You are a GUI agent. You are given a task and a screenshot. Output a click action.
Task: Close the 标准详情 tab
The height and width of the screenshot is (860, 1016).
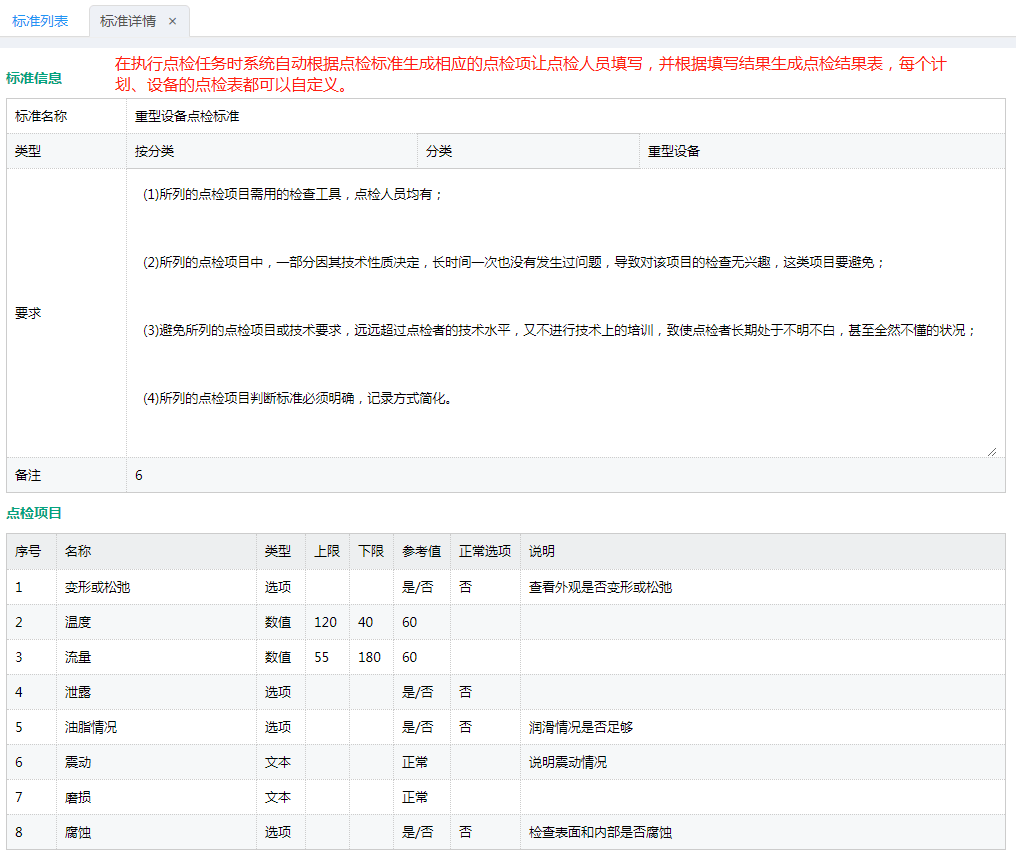click(x=172, y=21)
